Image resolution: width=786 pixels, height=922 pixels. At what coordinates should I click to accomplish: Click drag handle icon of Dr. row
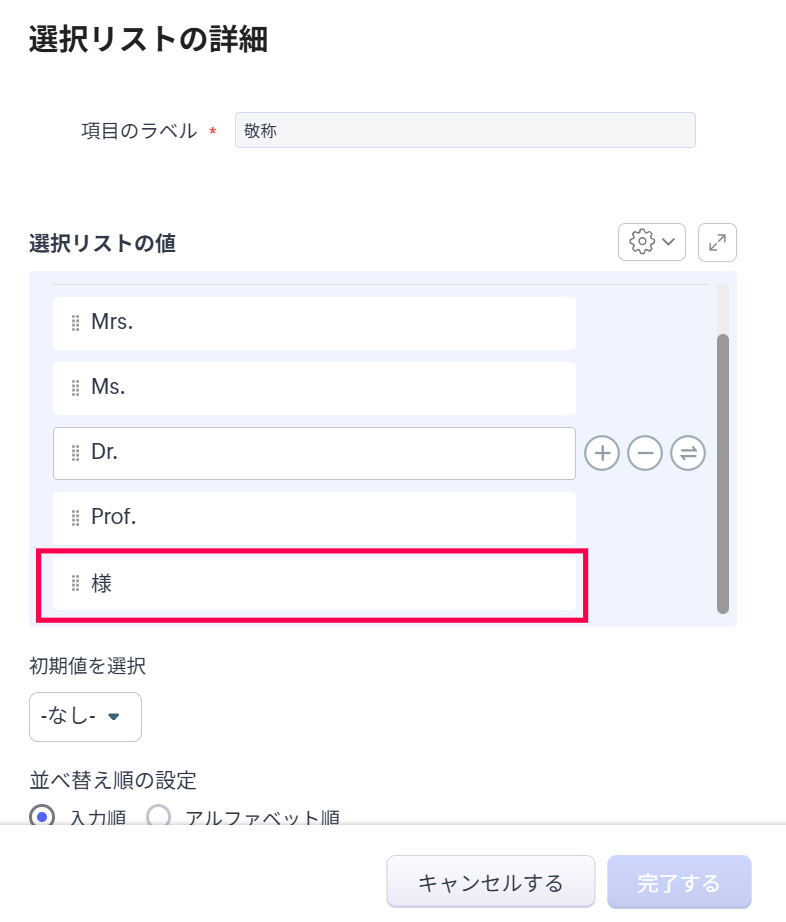tap(75, 453)
